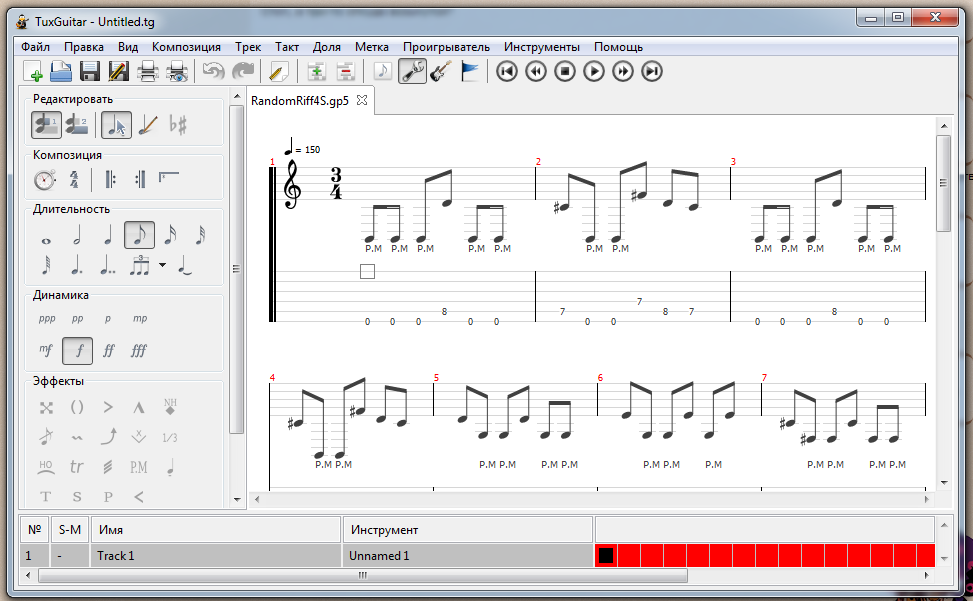Click the Save file floppy disk icon
Viewport: 973px width, 601px height.
(90, 71)
